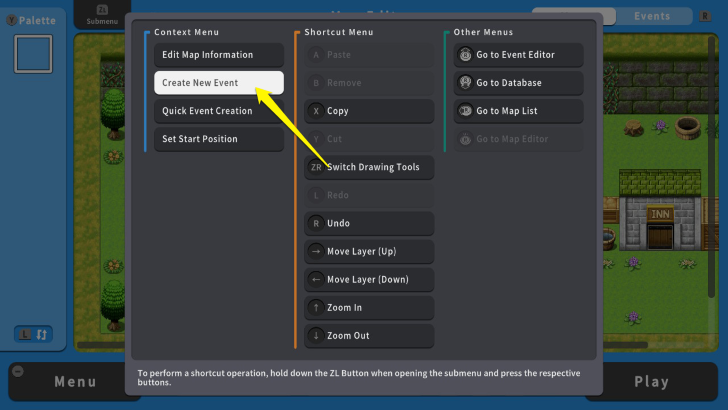Screen dimensions: 728x410
Task: Click the INN building on the map
Action: 660,210
